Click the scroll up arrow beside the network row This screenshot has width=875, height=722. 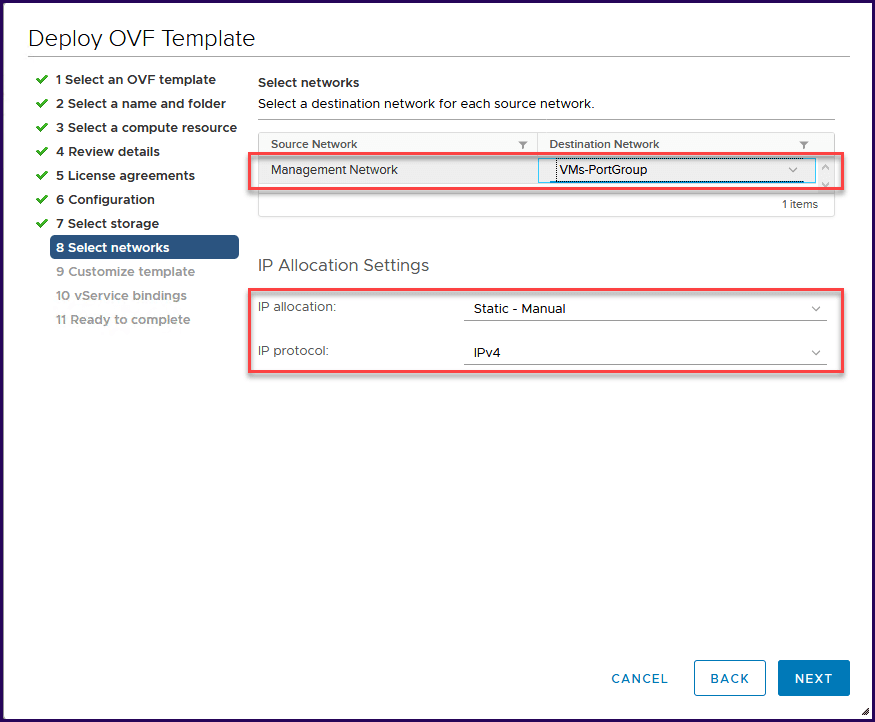tap(825, 167)
